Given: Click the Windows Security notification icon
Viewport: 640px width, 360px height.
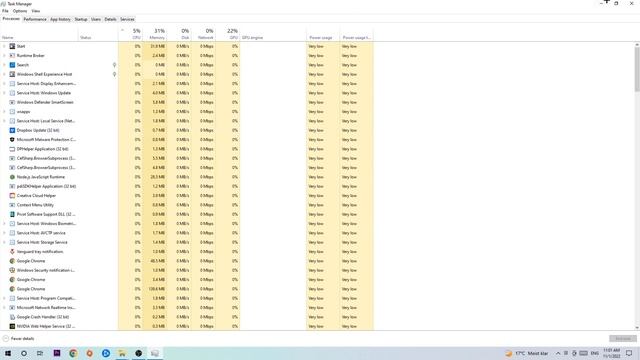Looking at the screenshot, I should pos(12,270).
